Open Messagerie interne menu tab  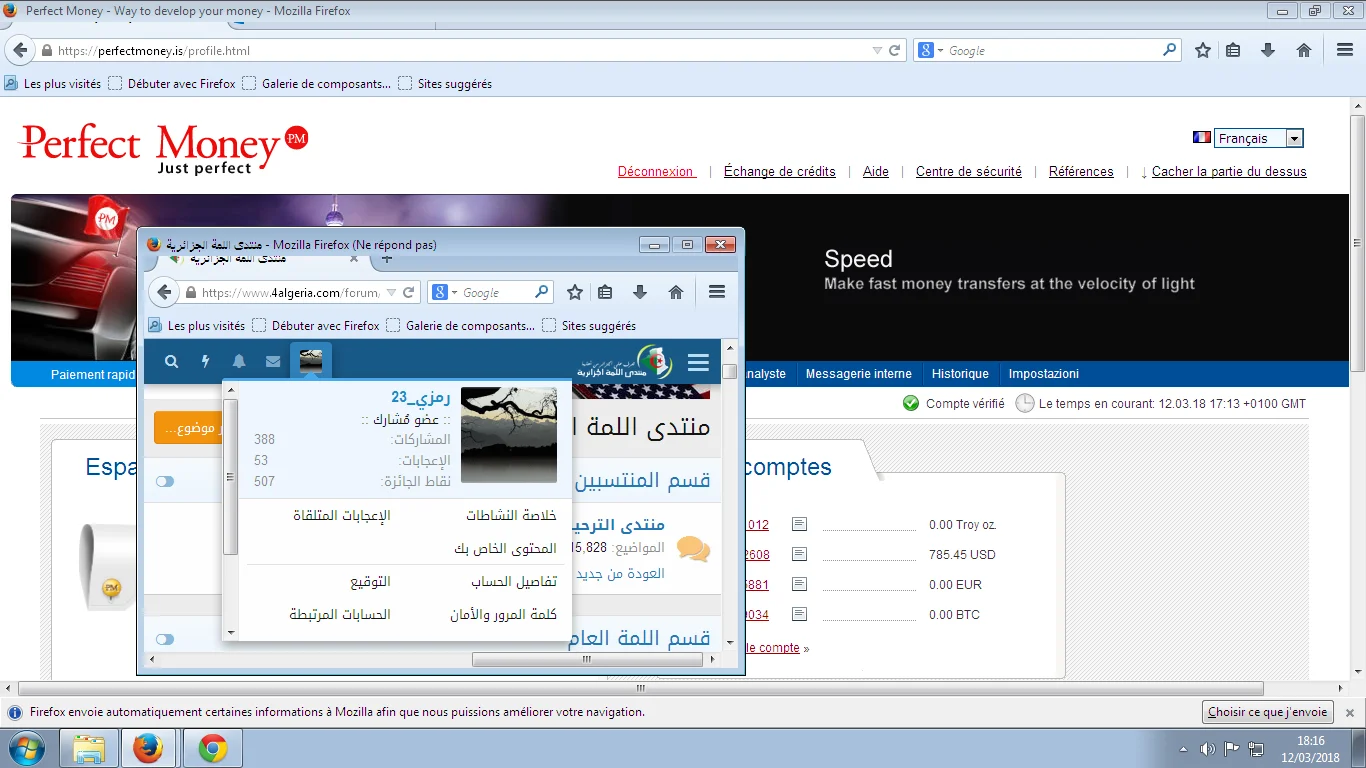tap(859, 374)
